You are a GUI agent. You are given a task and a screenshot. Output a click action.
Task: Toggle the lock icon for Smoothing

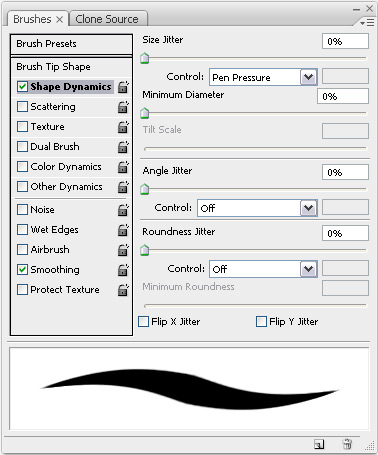123,270
